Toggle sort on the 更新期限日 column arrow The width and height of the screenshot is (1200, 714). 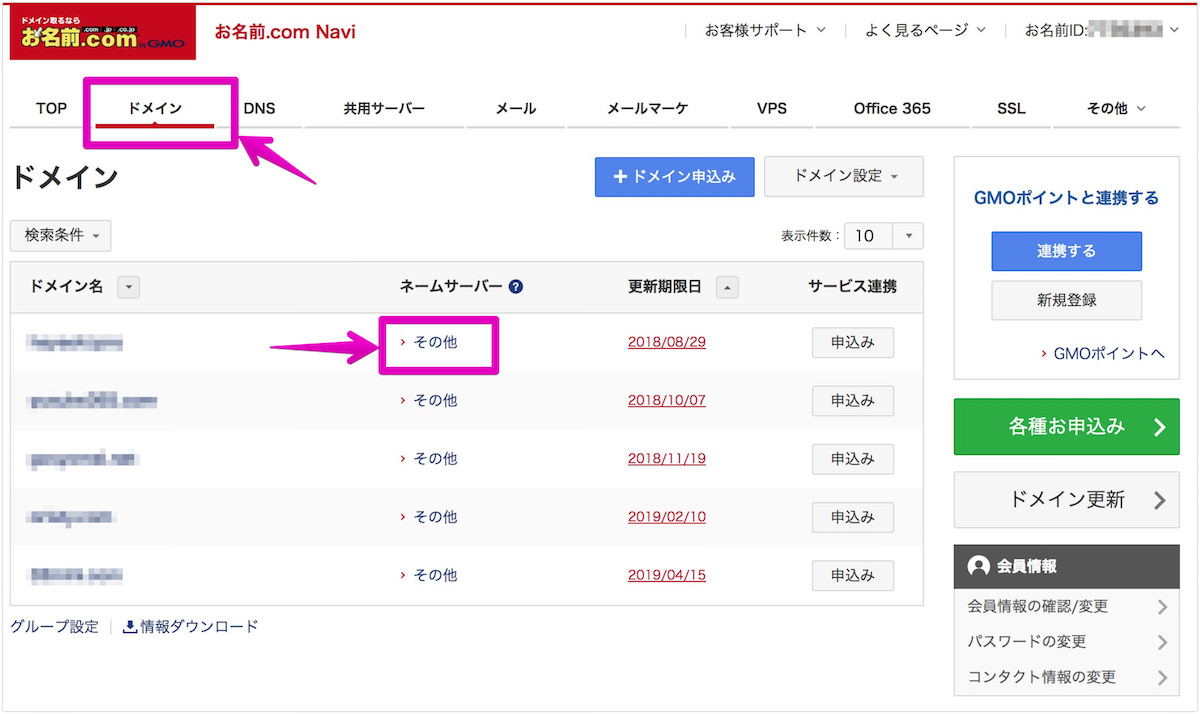[727, 287]
